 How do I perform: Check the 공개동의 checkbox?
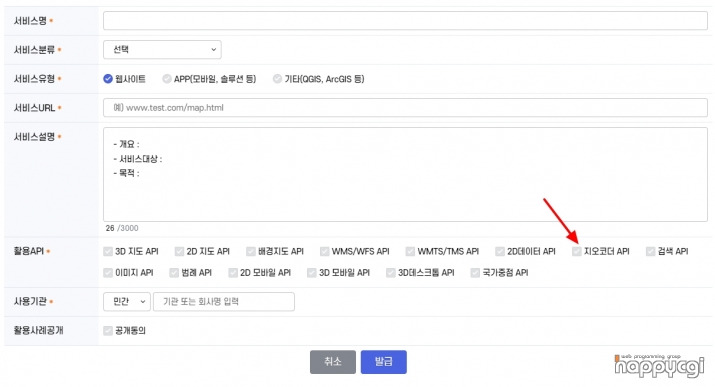(x=108, y=330)
